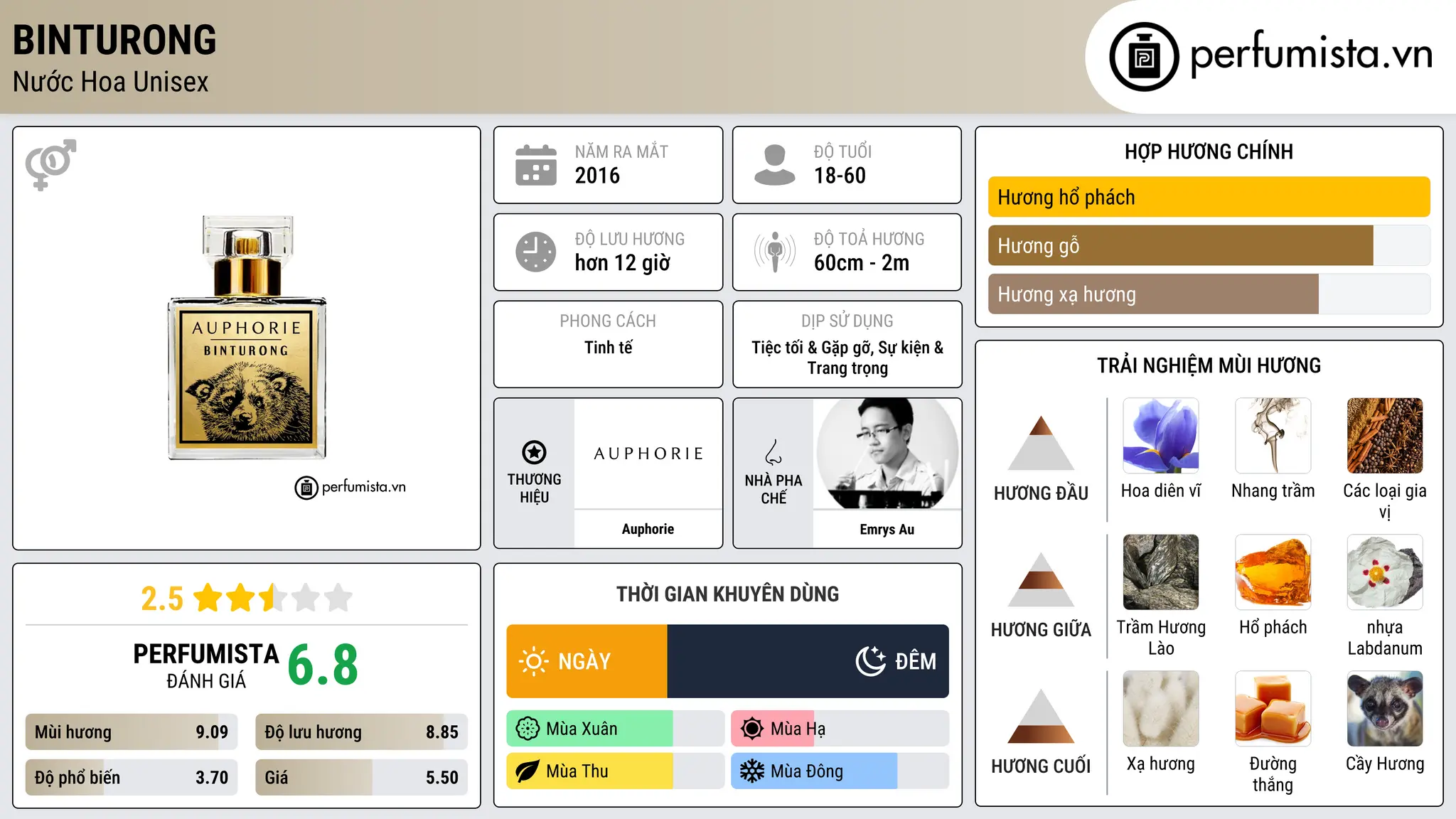Open the Xạ hương note image
This screenshot has width=1456, height=819.
(1161, 709)
